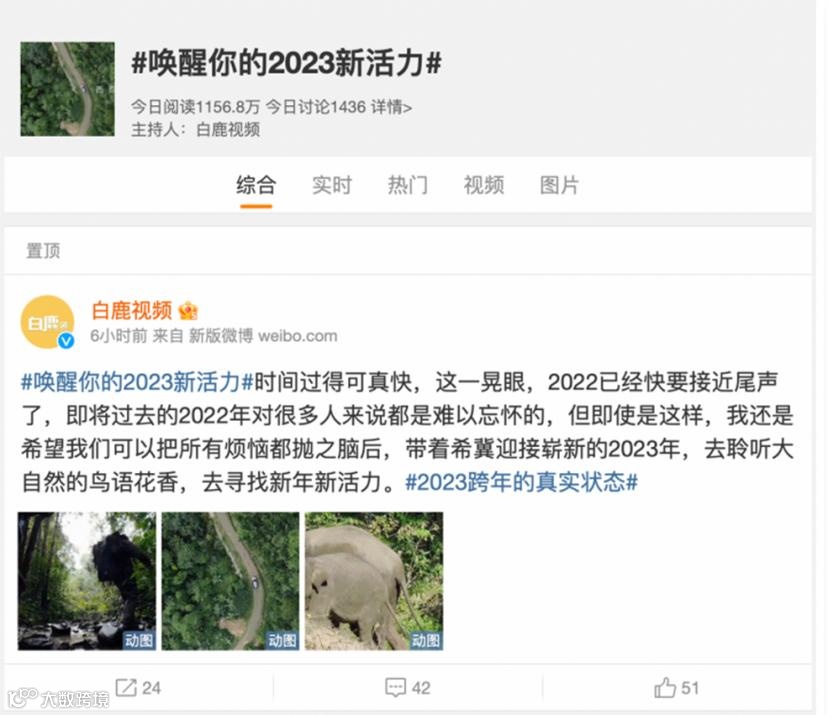This screenshot has width=828, height=715.
Task: Open host 白鹿视频 link in header
Action: (228, 129)
